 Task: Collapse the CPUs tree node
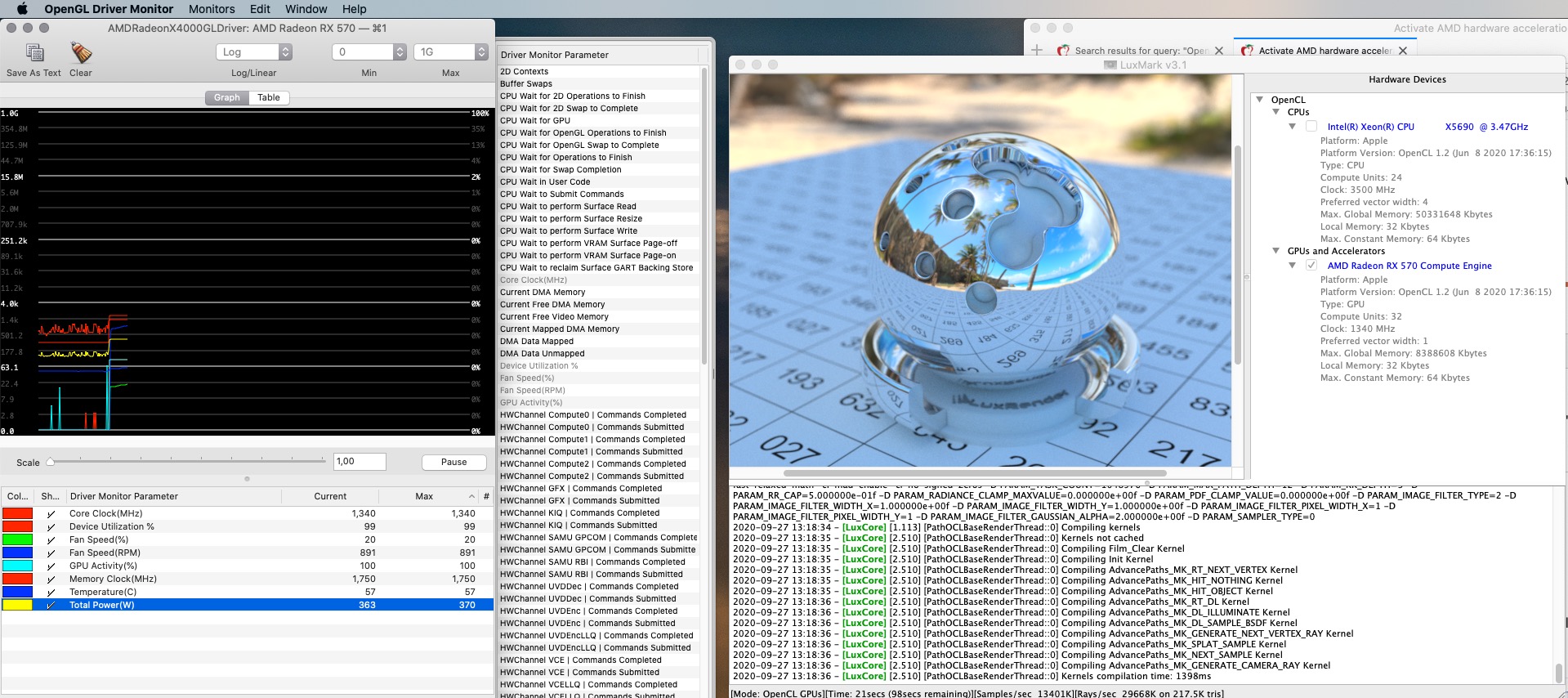[x=1276, y=112]
